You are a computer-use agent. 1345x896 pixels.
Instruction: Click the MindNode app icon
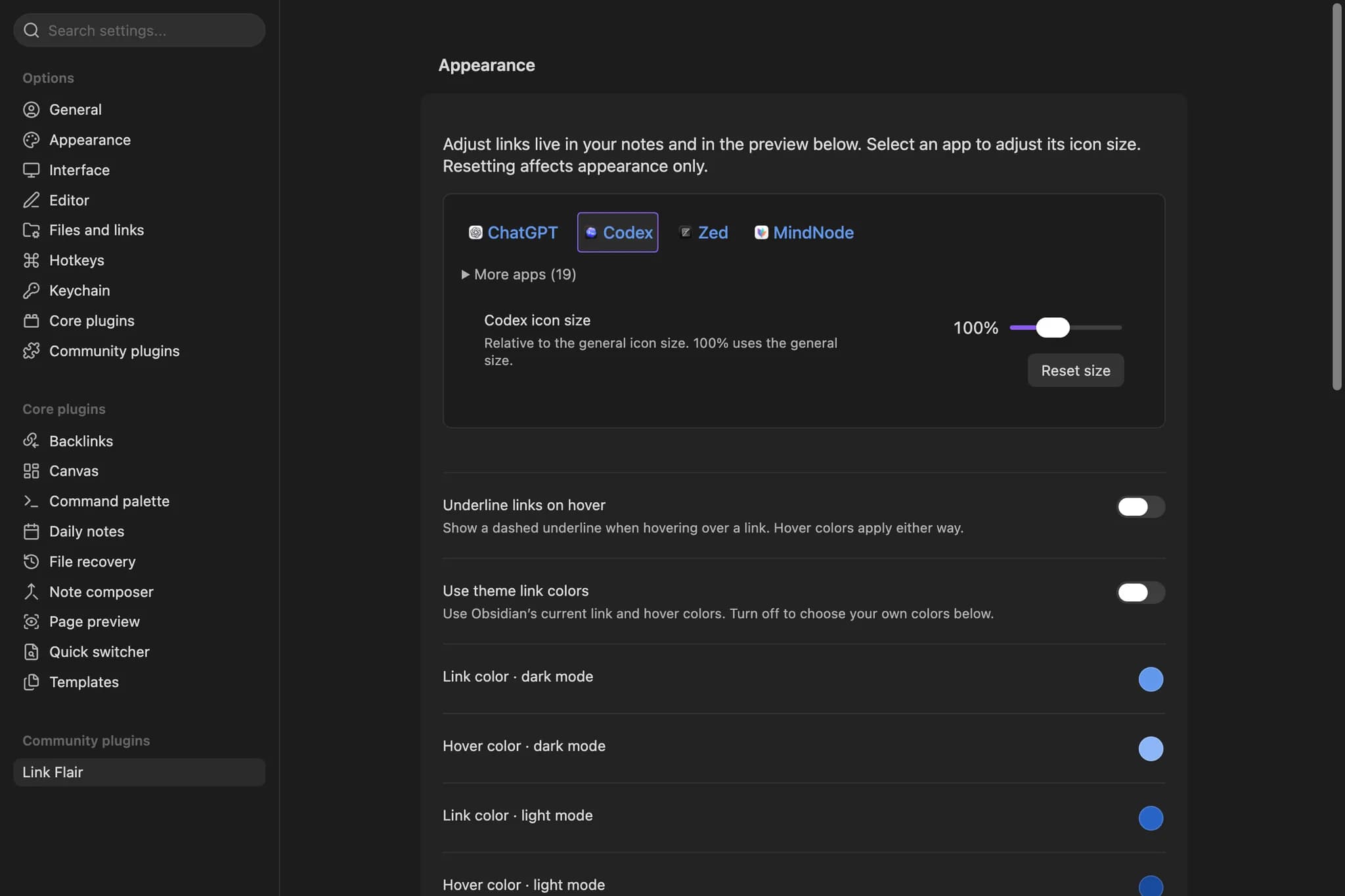click(x=761, y=232)
